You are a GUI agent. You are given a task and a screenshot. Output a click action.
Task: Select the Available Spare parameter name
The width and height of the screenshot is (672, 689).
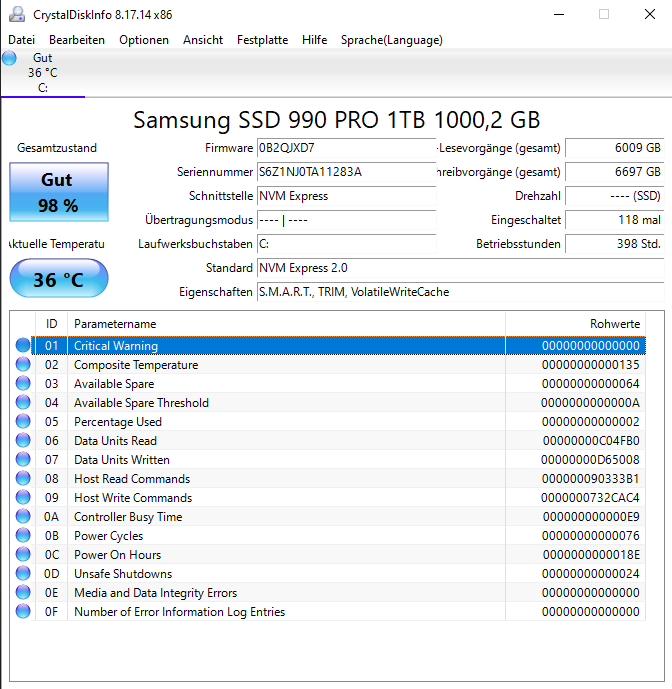114,384
